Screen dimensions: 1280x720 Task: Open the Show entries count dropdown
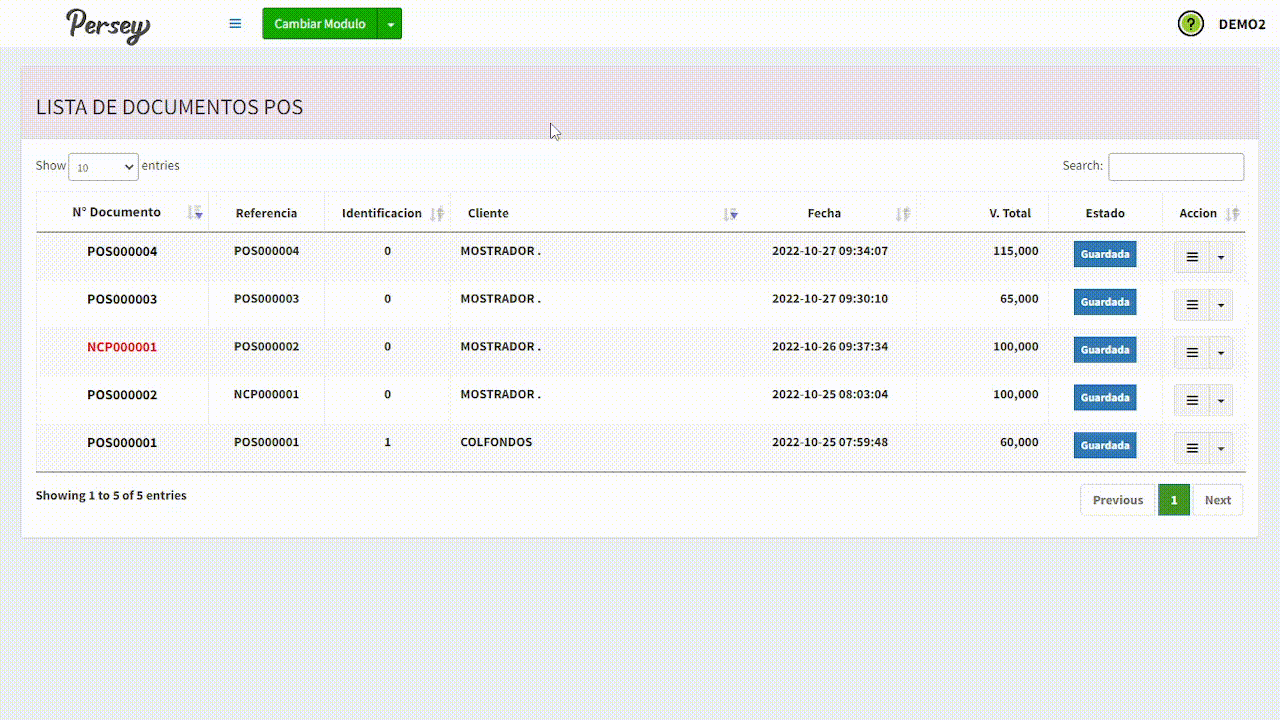click(103, 167)
